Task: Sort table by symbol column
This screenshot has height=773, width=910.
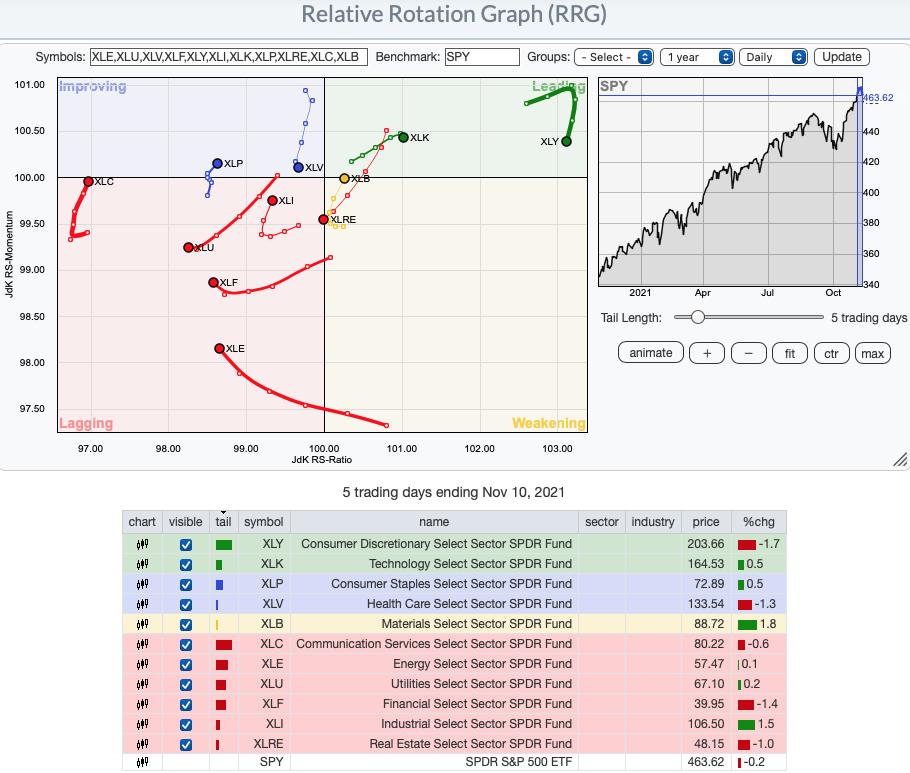Action: [x=263, y=522]
